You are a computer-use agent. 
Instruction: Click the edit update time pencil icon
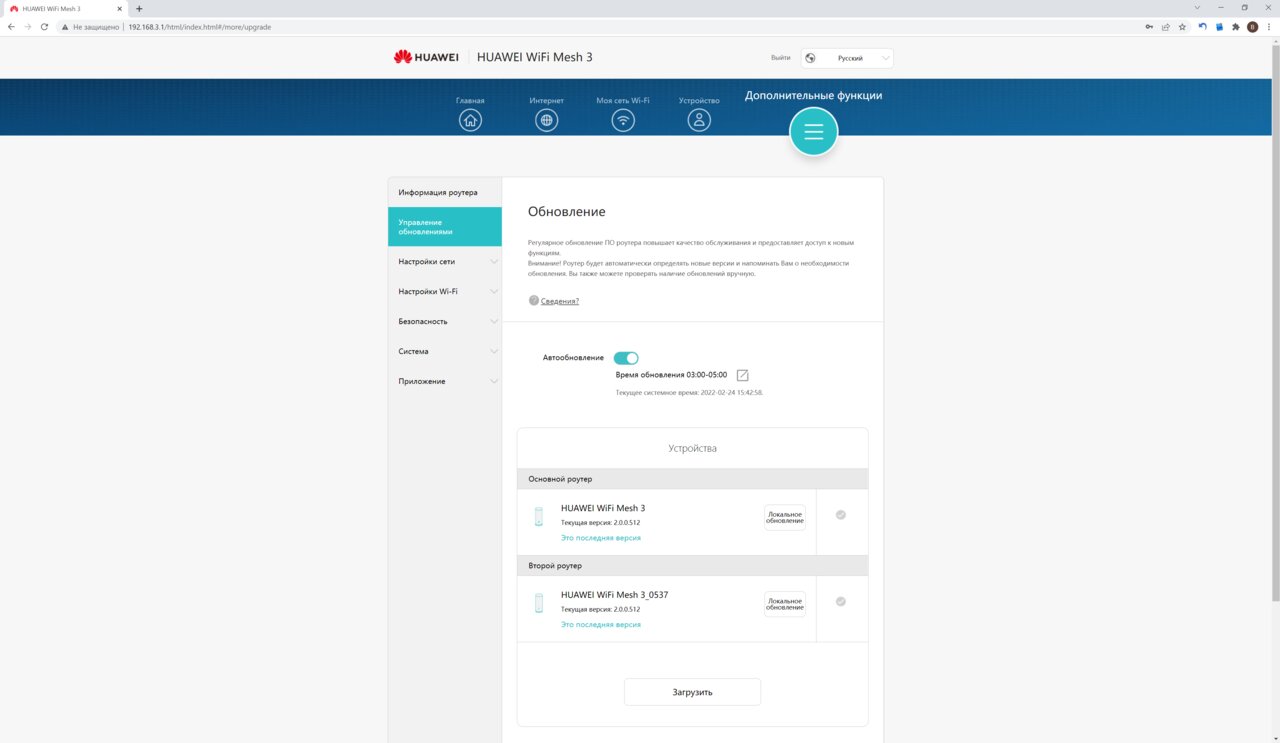click(x=742, y=375)
